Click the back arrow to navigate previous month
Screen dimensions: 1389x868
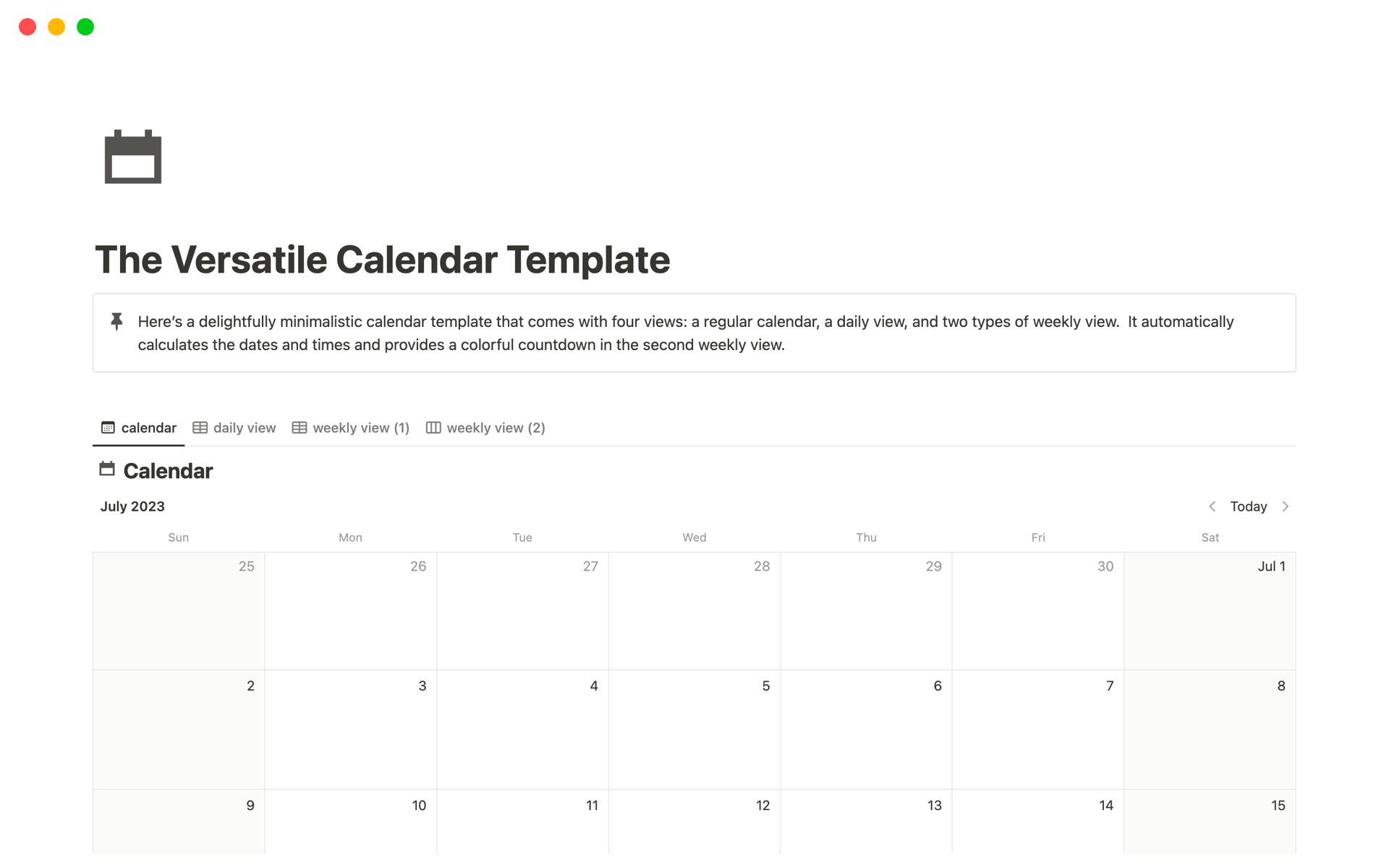pyautogui.click(x=1213, y=506)
